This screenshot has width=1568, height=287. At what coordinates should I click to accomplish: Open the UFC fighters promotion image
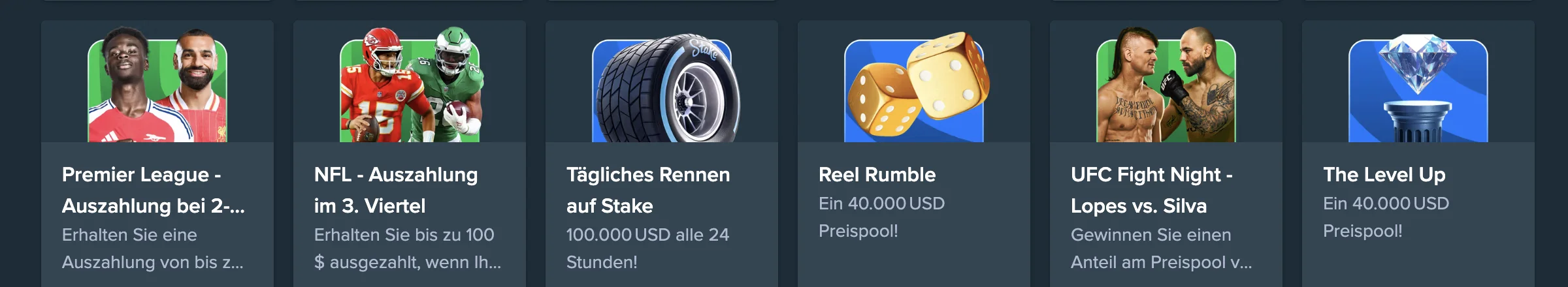point(1166,85)
